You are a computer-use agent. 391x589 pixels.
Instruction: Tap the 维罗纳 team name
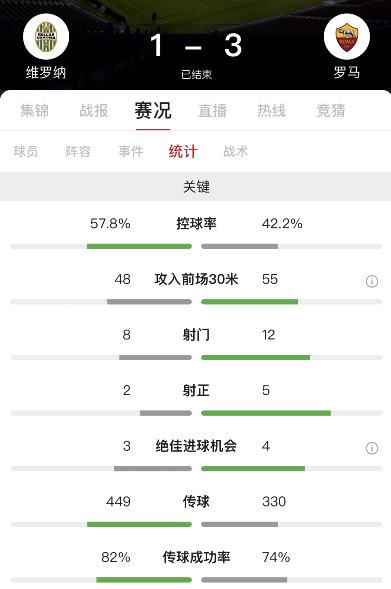(46, 72)
